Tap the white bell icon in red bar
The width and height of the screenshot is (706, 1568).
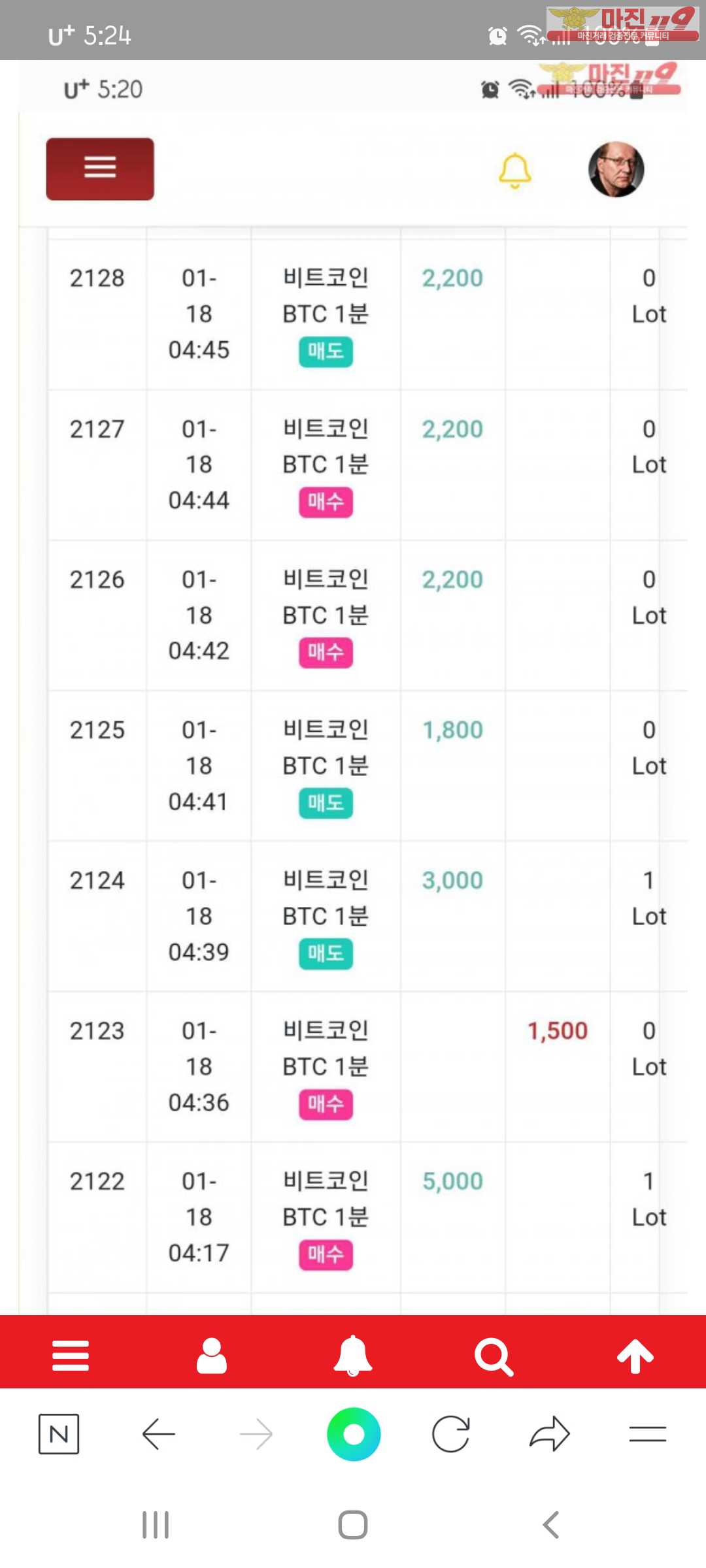[353, 1355]
